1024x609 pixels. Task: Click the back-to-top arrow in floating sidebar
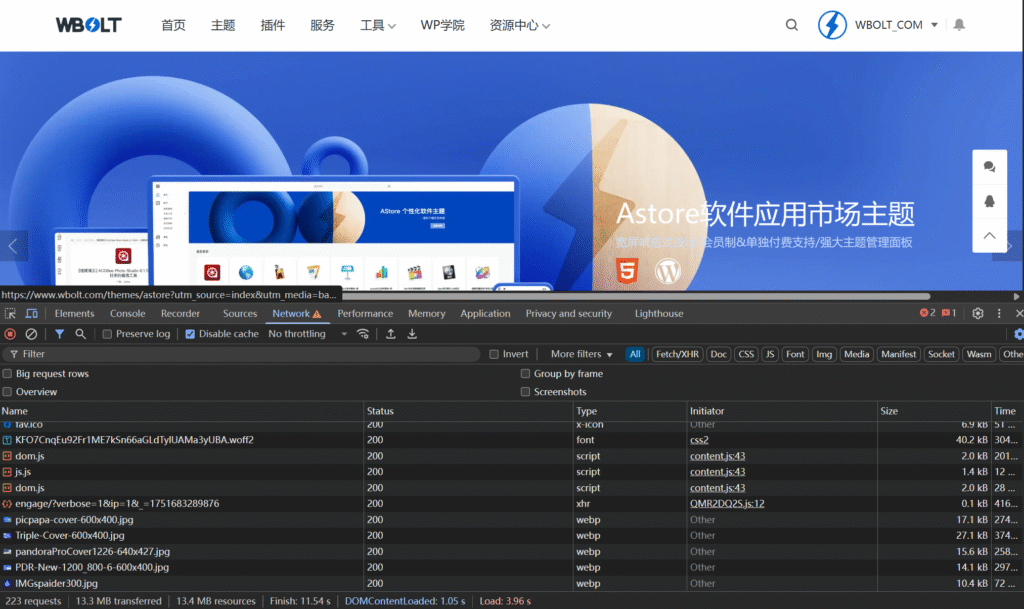[989, 236]
